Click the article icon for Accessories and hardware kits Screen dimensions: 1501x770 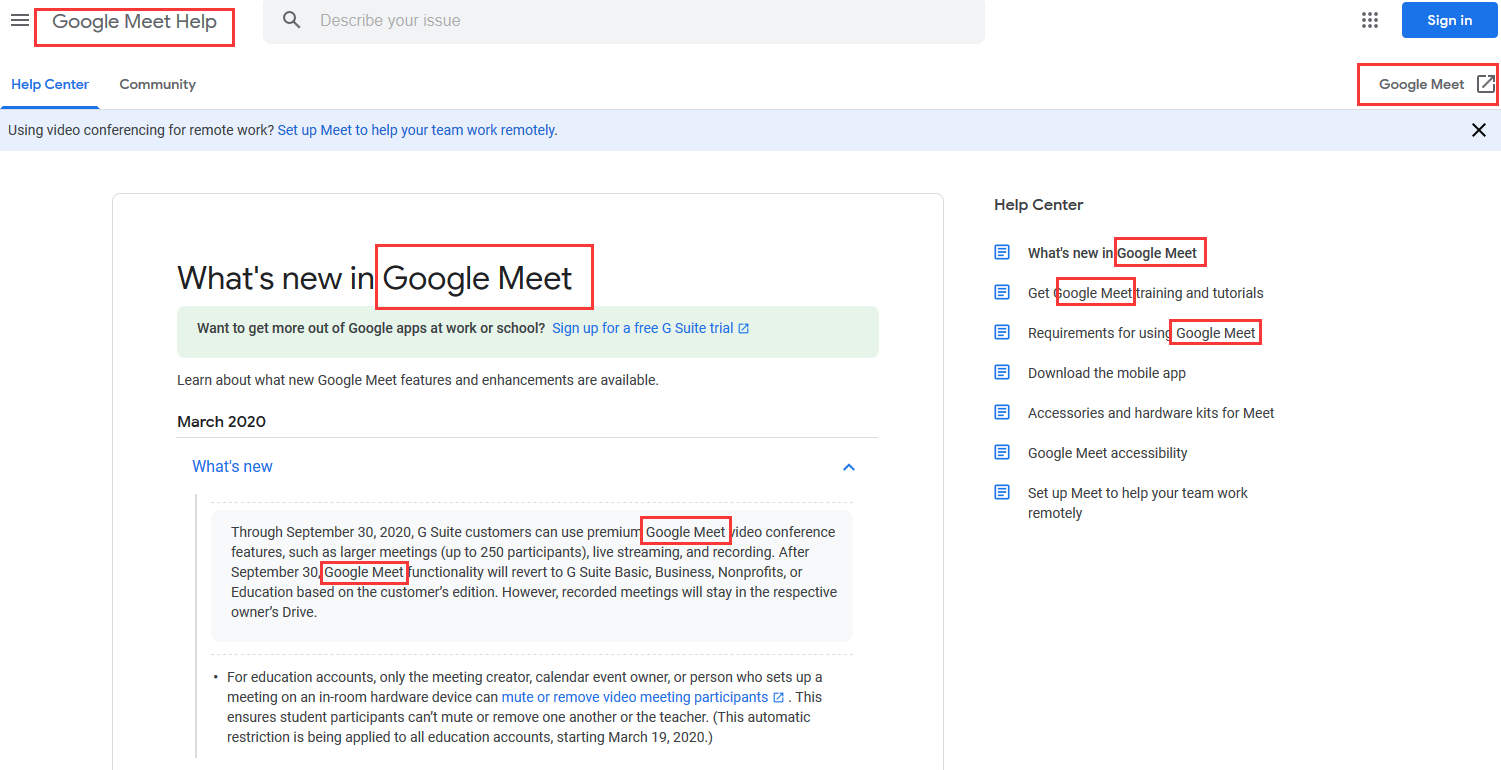point(1002,412)
